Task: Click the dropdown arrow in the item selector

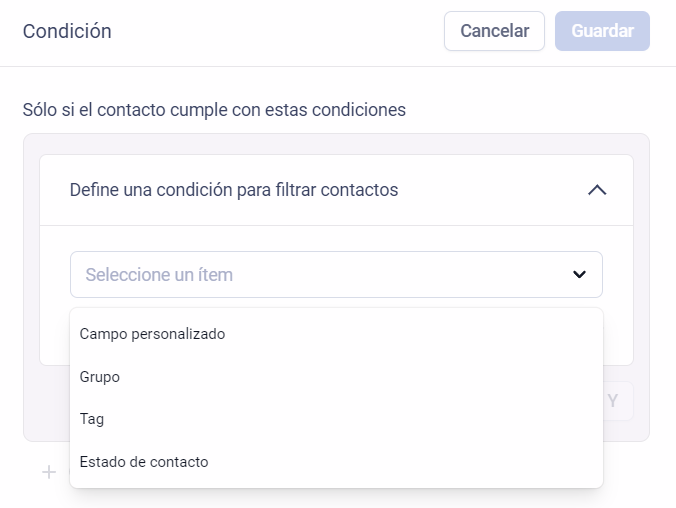Action: pos(579,275)
